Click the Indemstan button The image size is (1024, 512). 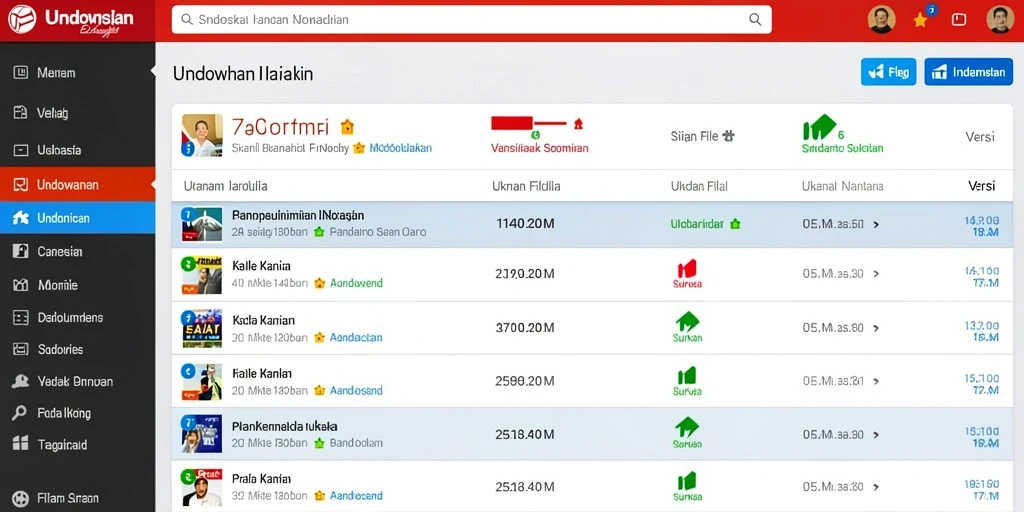point(968,72)
